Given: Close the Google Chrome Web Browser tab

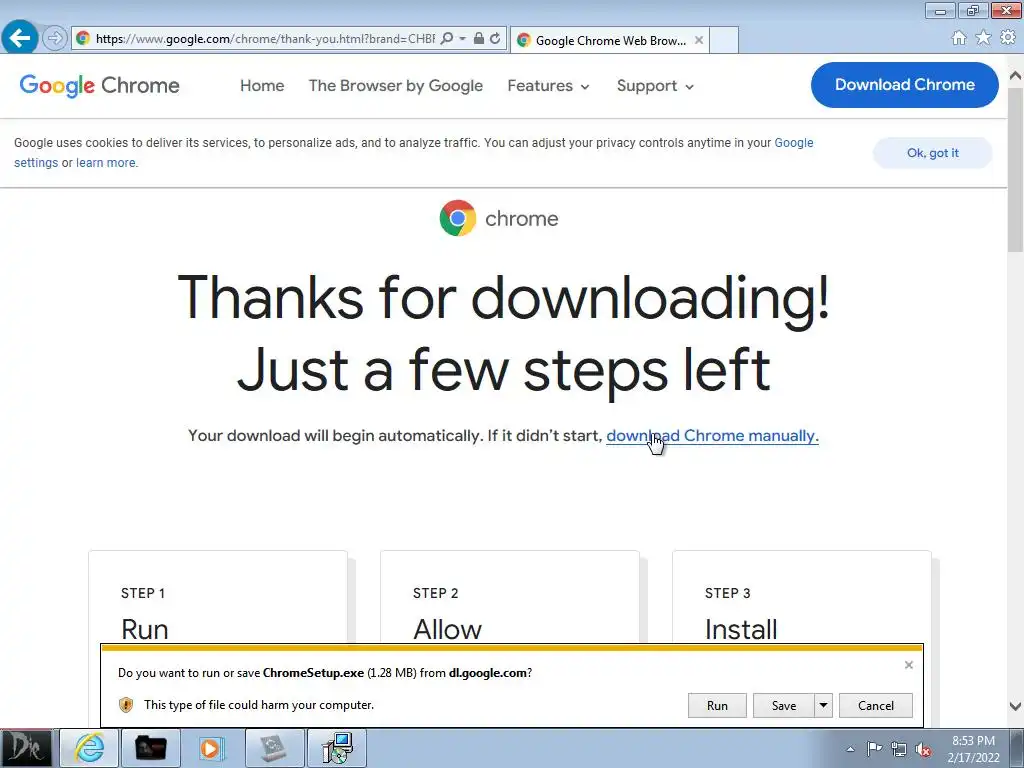Looking at the screenshot, I should tap(699, 40).
